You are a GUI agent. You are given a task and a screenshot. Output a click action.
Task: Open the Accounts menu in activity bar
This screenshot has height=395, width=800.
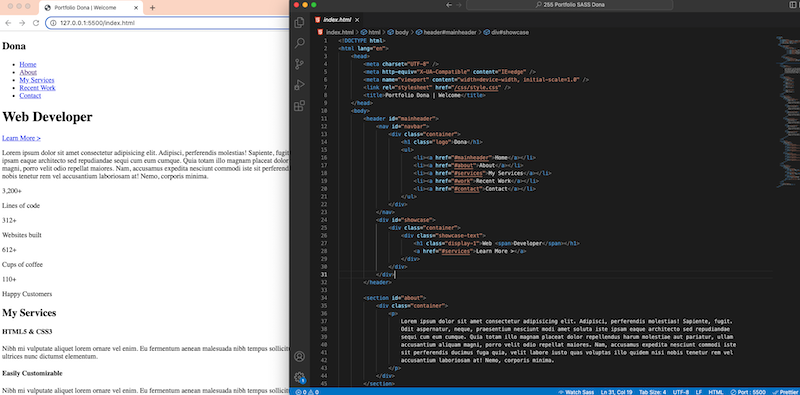[x=299, y=356]
